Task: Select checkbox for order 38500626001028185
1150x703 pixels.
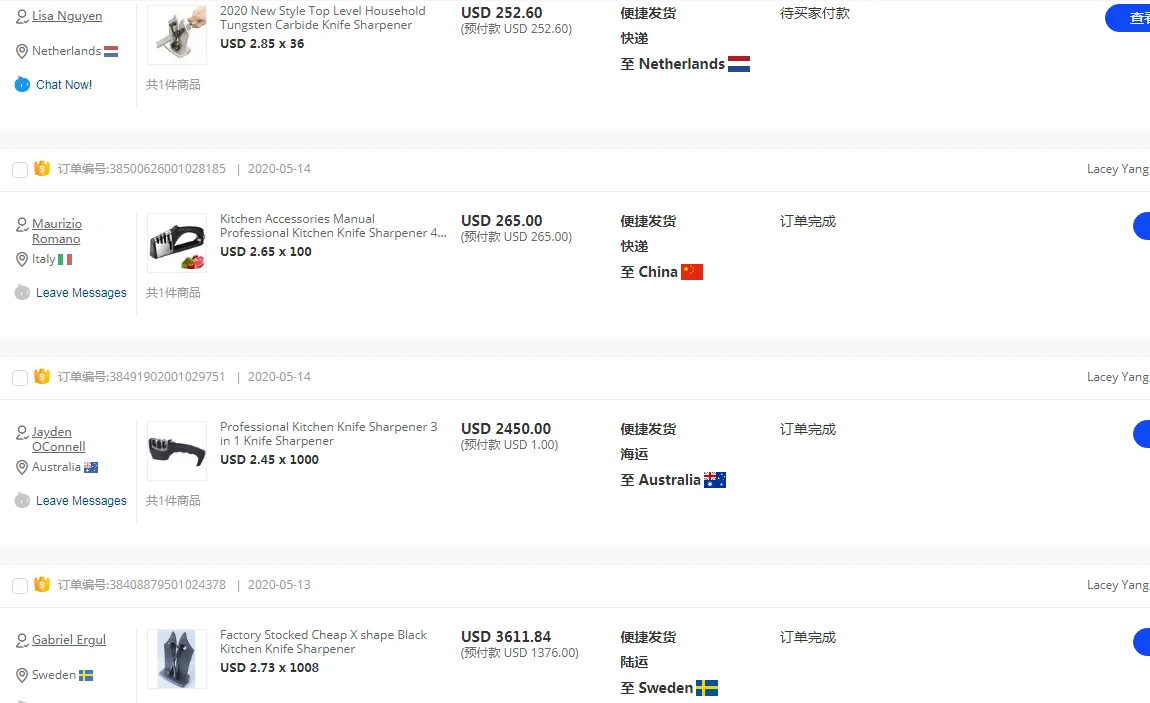Action: pyautogui.click(x=20, y=170)
